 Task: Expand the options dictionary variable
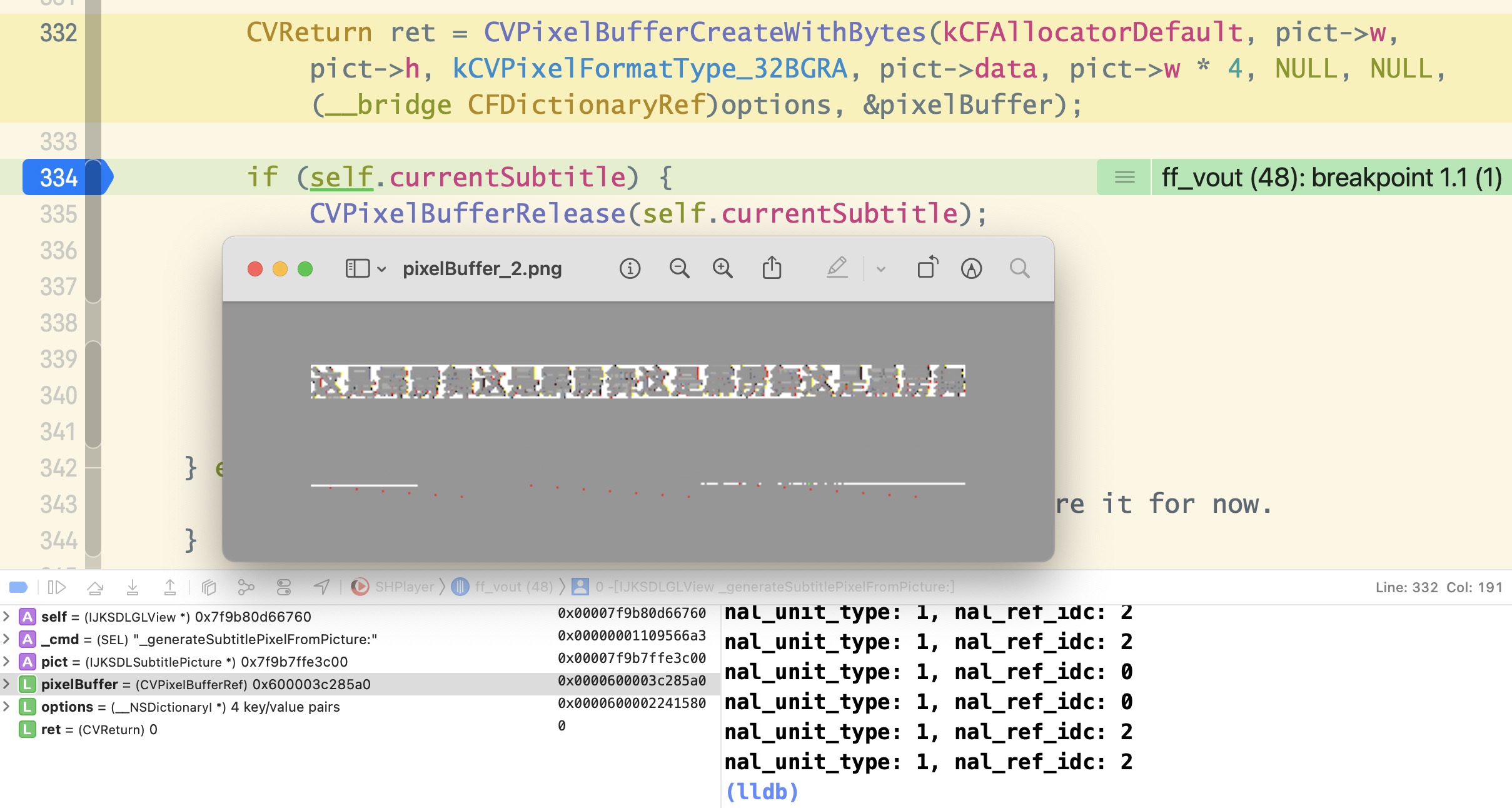click(x=7, y=707)
